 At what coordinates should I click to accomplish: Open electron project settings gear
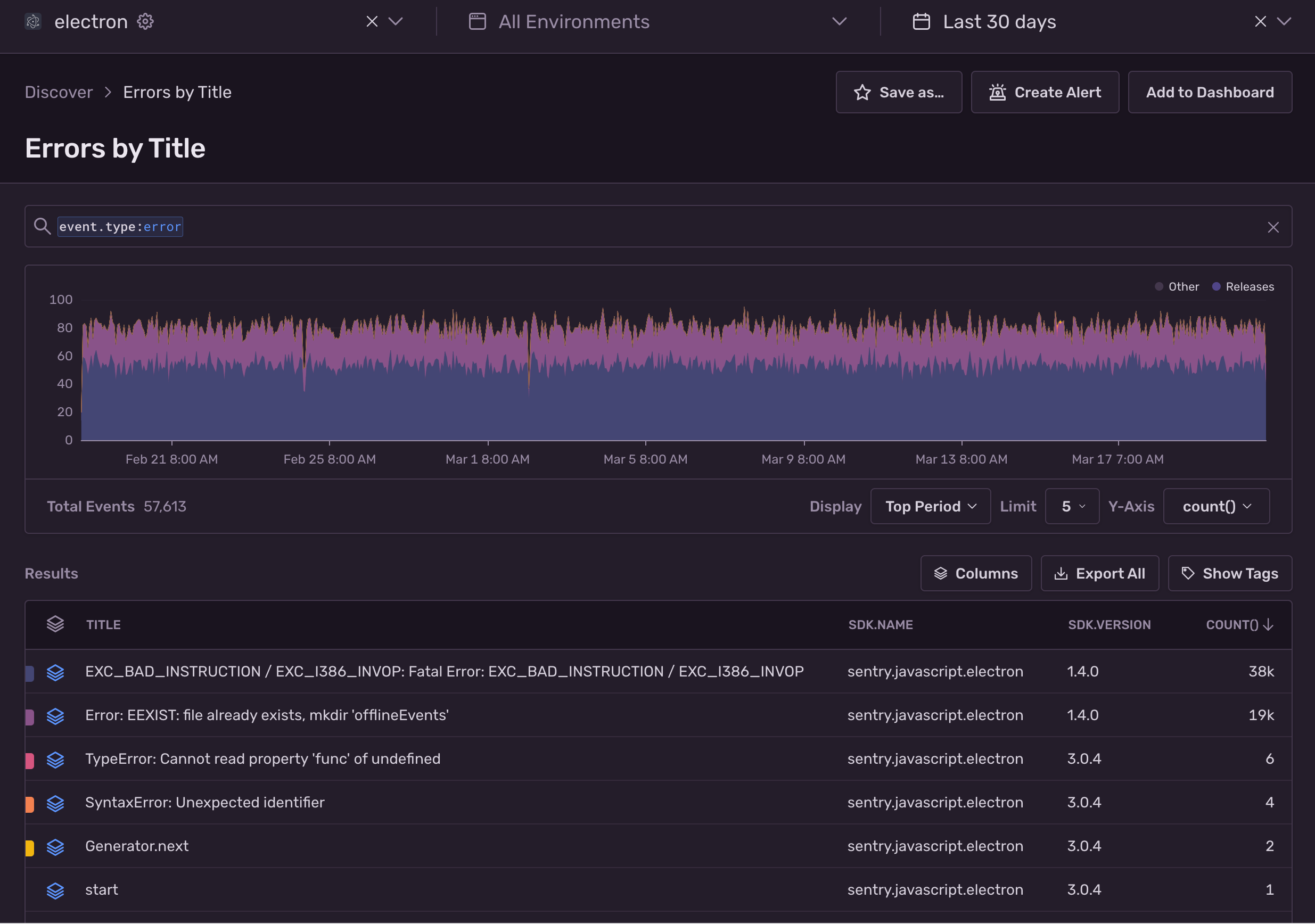[x=145, y=22]
